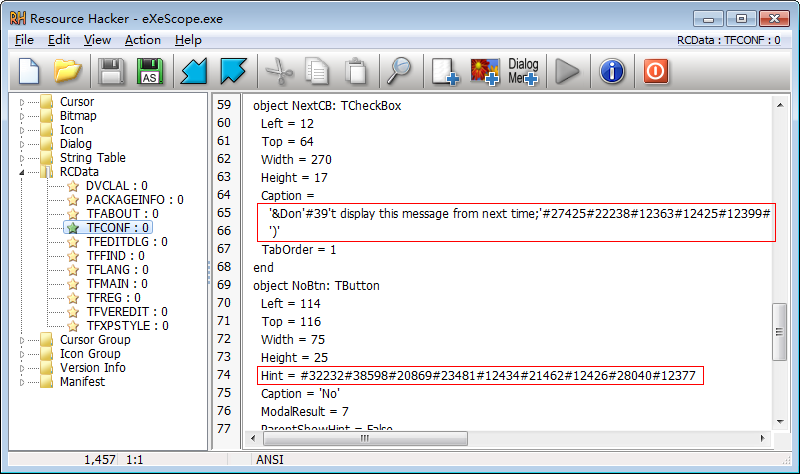This screenshot has height=474, width=800.
Task: Minimize the Resource Hacker window
Action: pyautogui.click(x=708, y=19)
